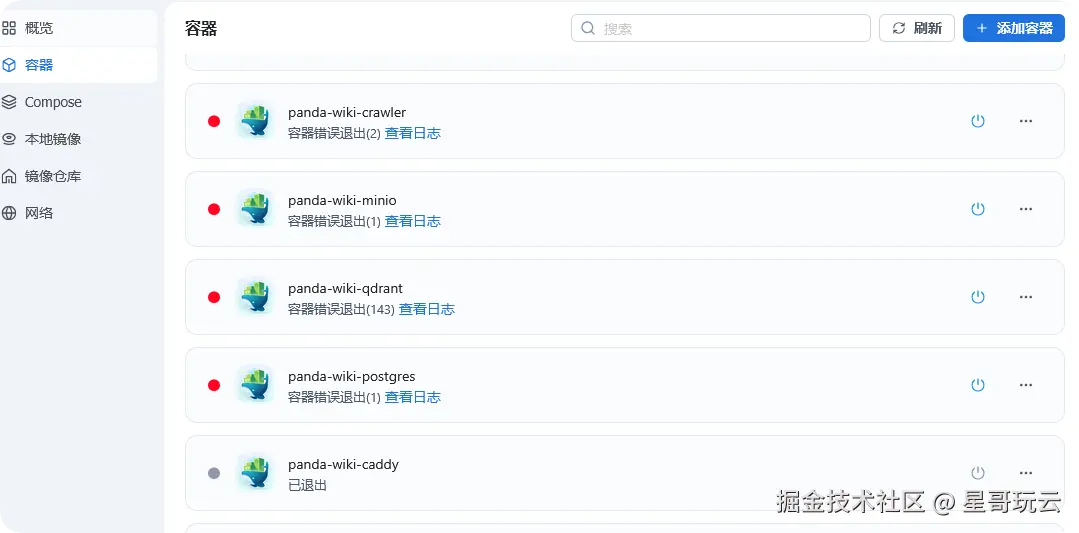Start the panda-wiki-caddy container with power icon
Viewport: 1079px width, 533px height.
978,473
